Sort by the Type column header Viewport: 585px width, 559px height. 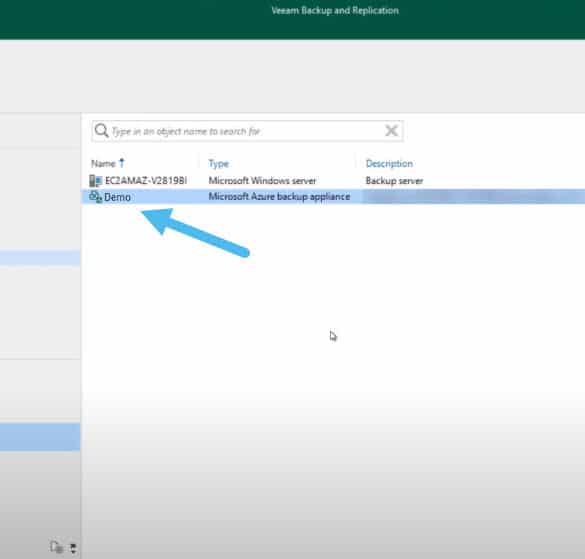218,163
